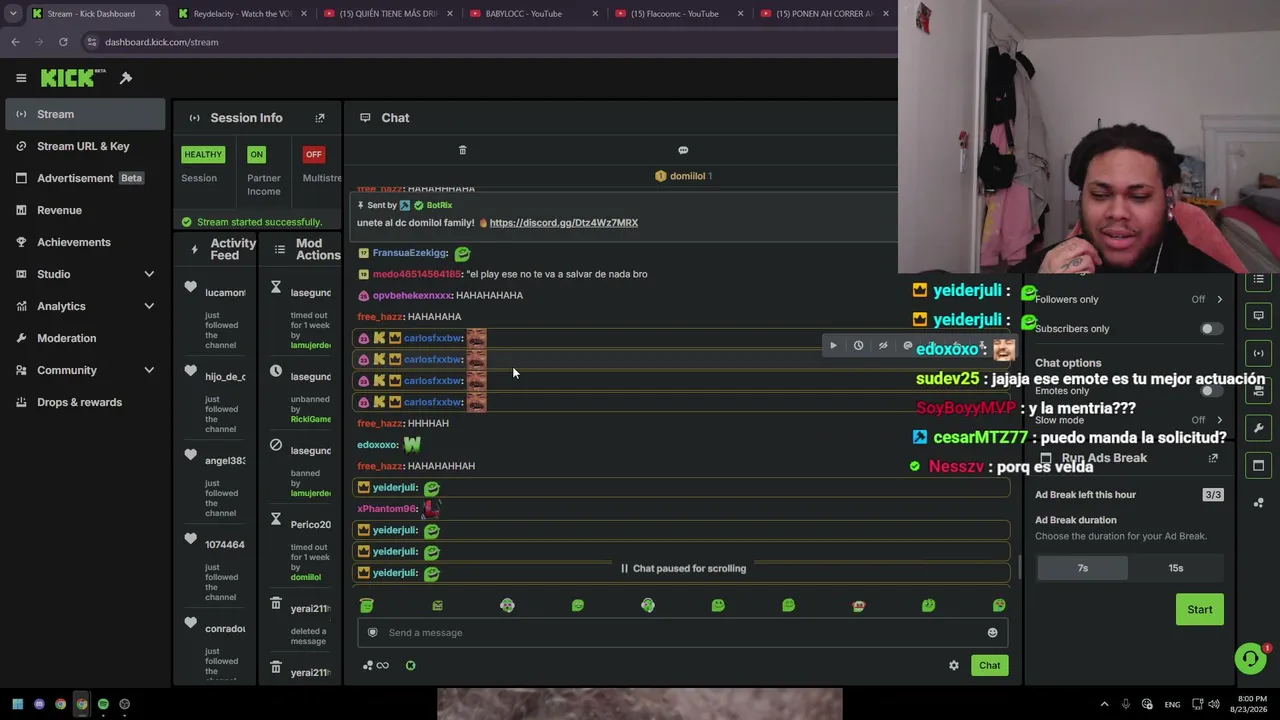Insert the fourth emote in the quick emote row

pyautogui.click(x=577, y=605)
